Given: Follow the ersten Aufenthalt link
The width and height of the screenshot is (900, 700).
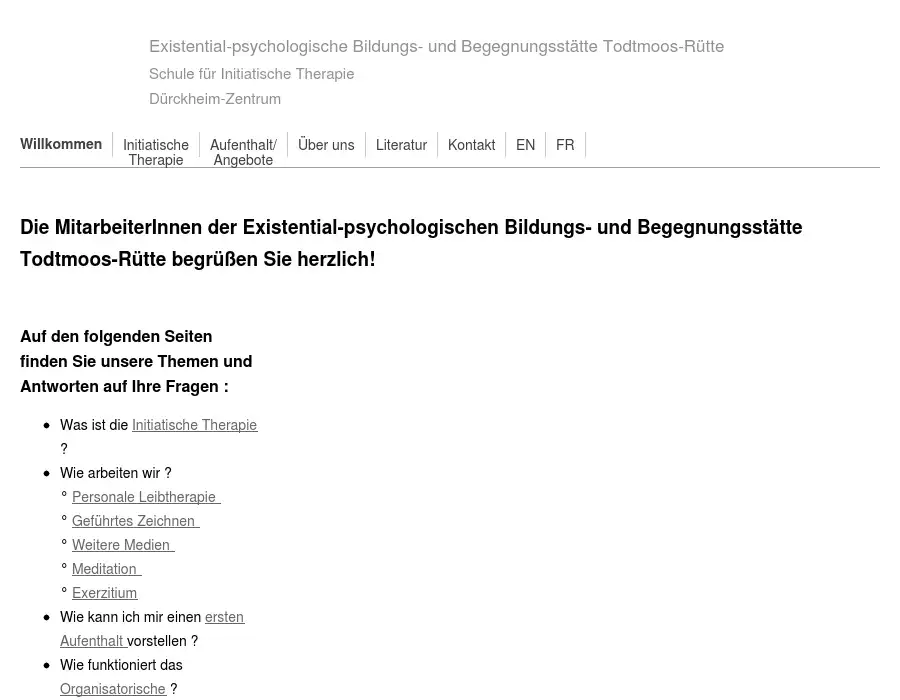Looking at the screenshot, I should click(x=224, y=617).
